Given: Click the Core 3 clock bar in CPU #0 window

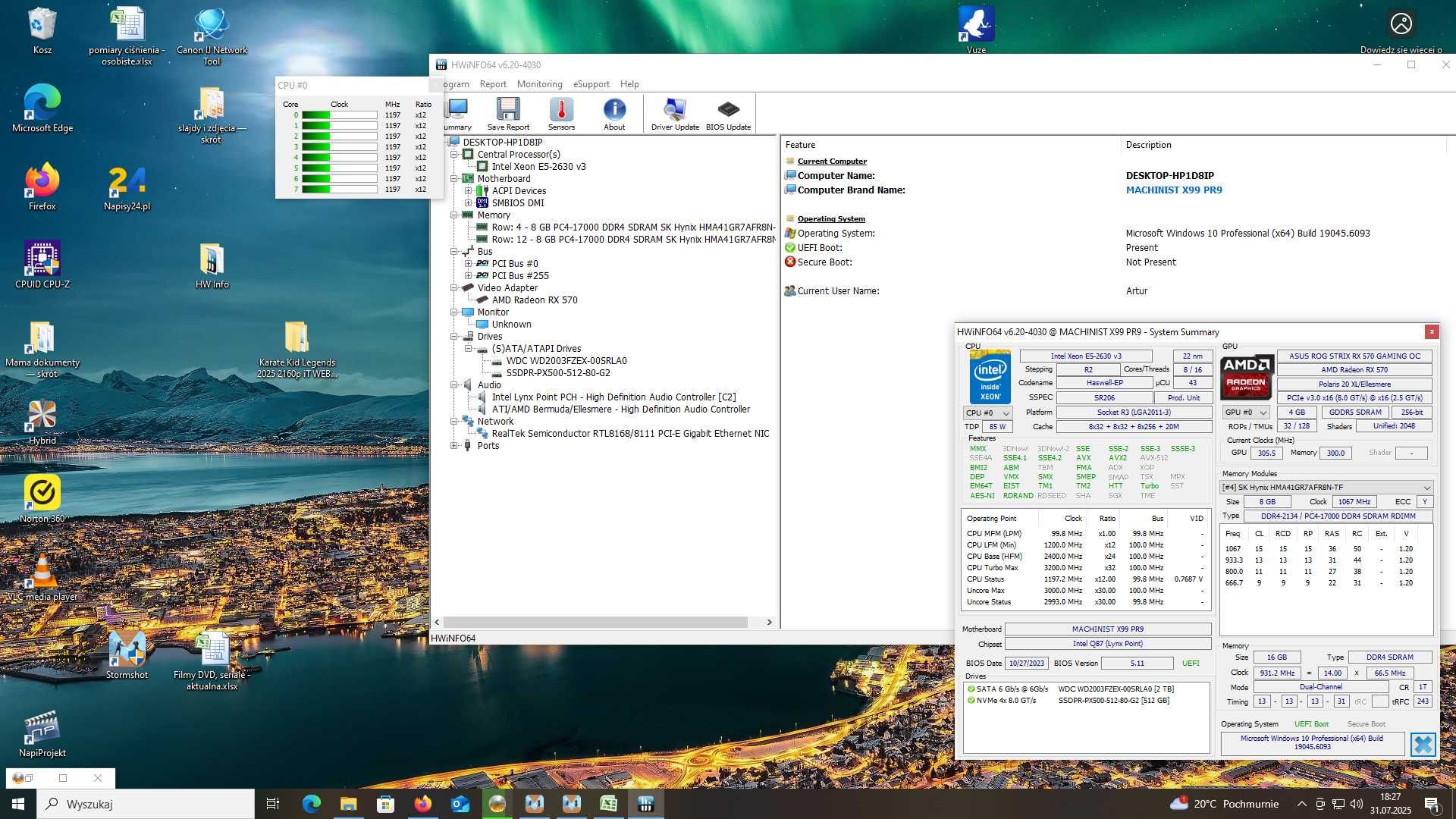Looking at the screenshot, I should pos(339,147).
